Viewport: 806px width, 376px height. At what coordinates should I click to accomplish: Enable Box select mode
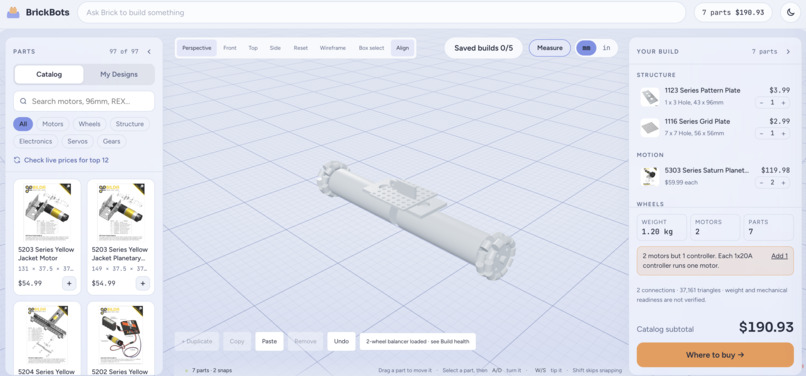371,48
